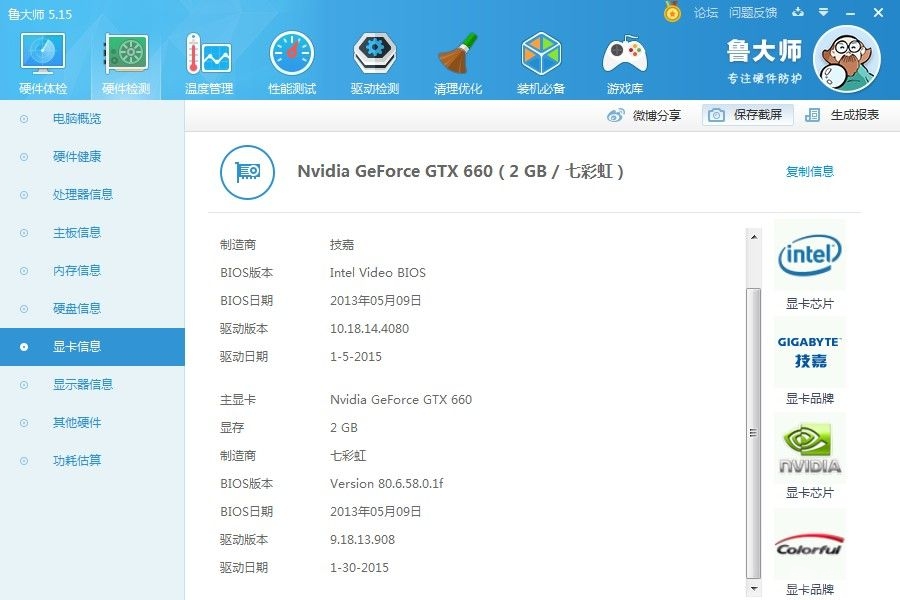Click the 显存 value 2 GB
The height and width of the screenshot is (600, 900).
(343, 428)
